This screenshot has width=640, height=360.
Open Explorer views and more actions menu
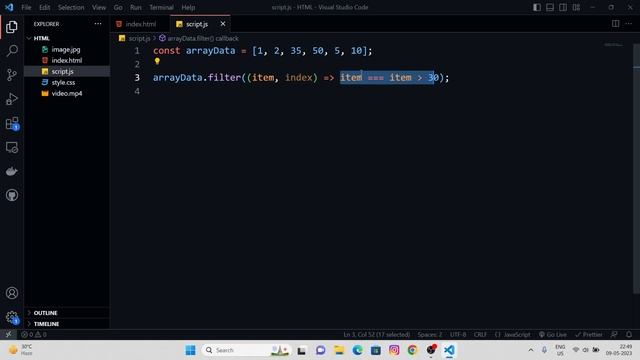[x=98, y=24]
